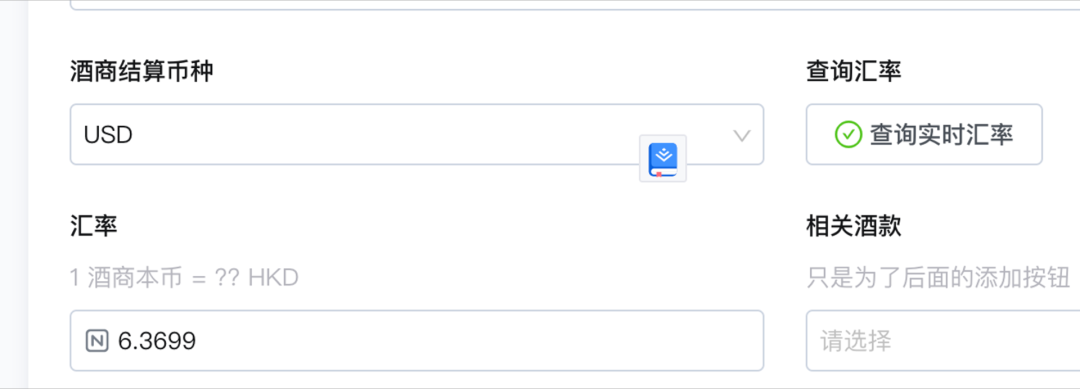Click the blue book extension icon

point(663,159)
